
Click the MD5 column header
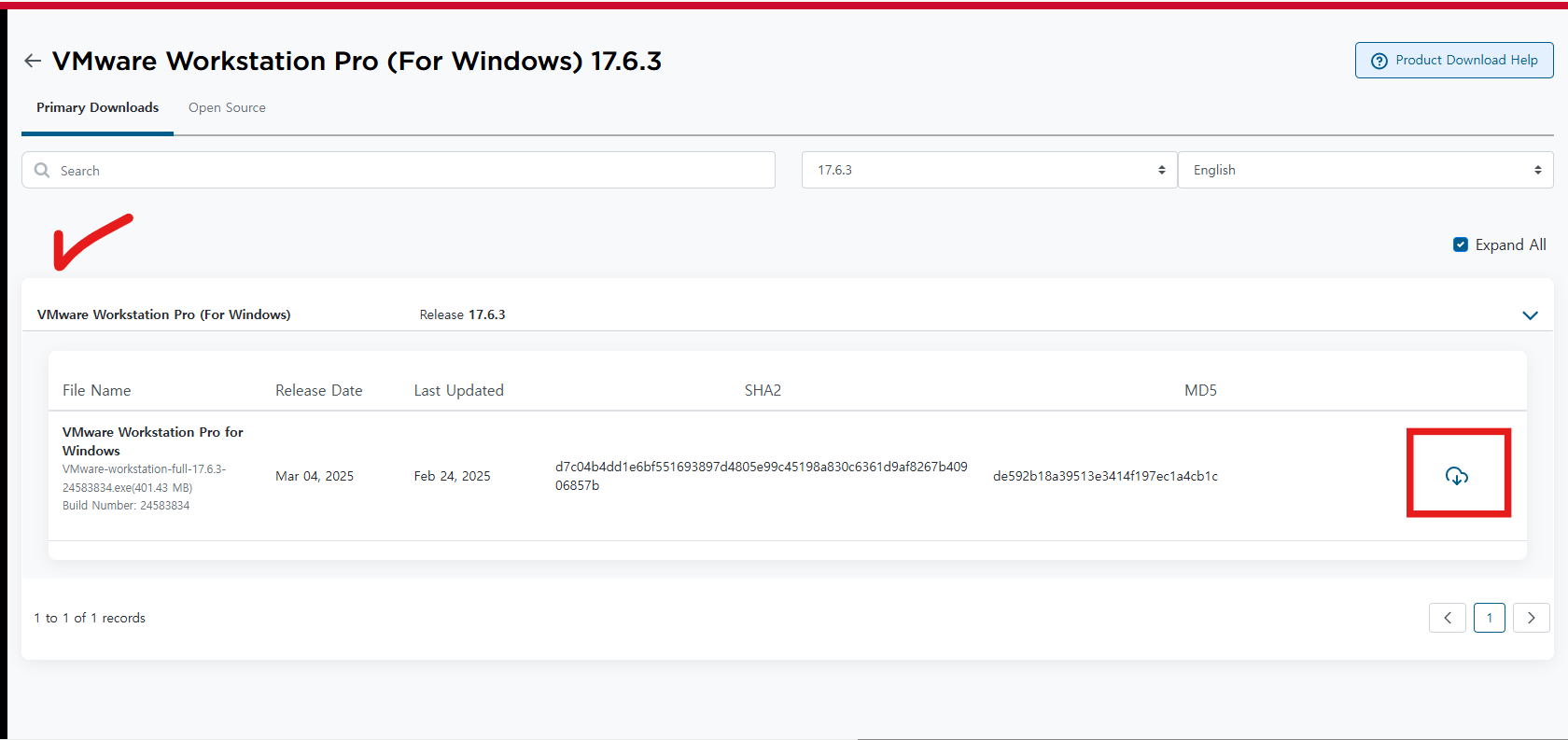1200,390
